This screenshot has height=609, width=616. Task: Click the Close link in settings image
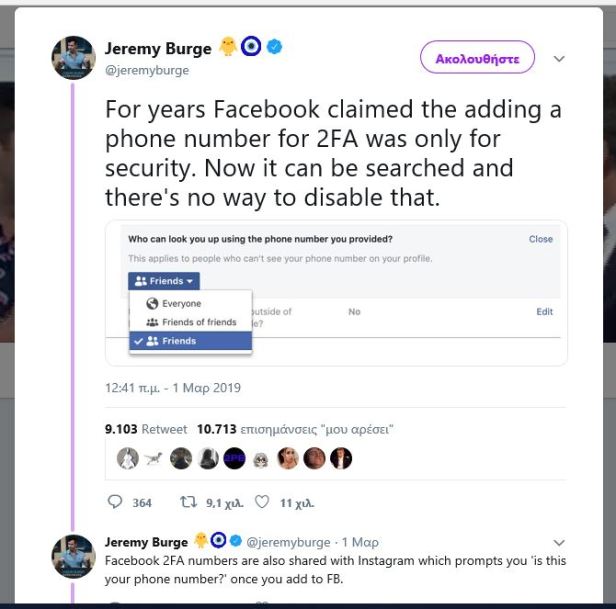click(540, 239)
